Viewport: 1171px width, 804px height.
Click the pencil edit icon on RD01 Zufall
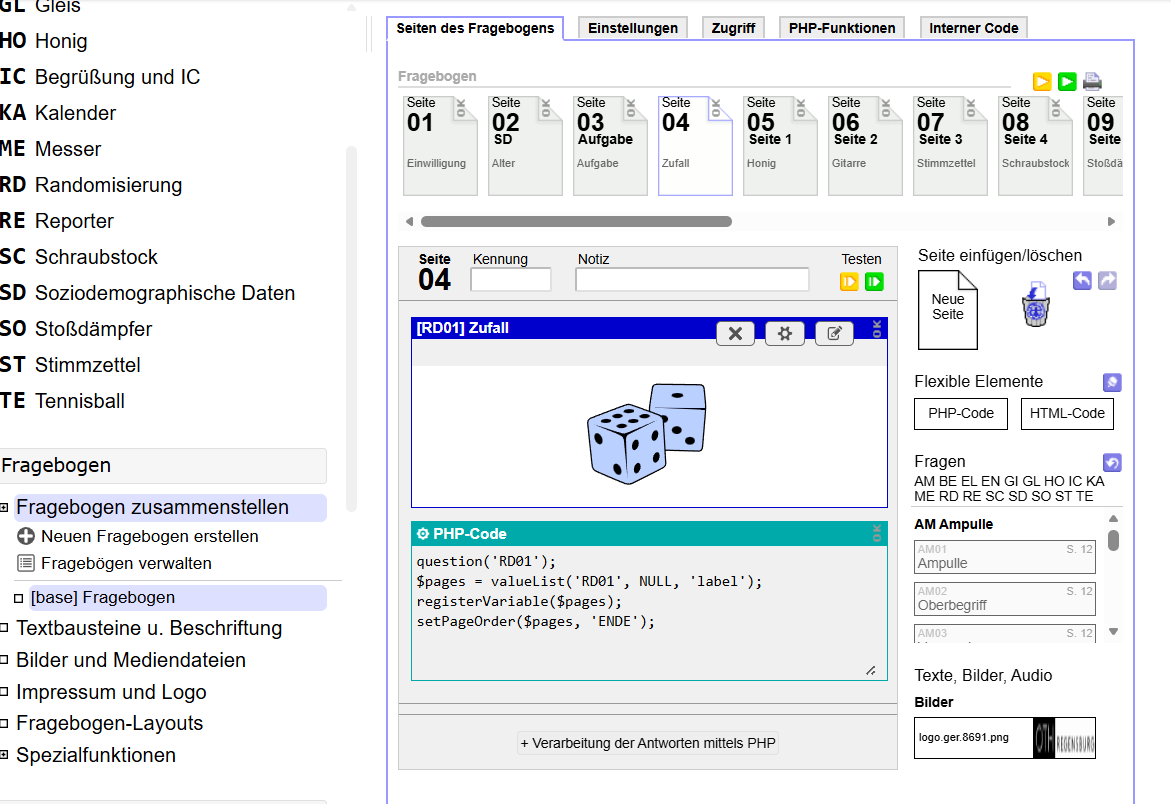[834, 334]
